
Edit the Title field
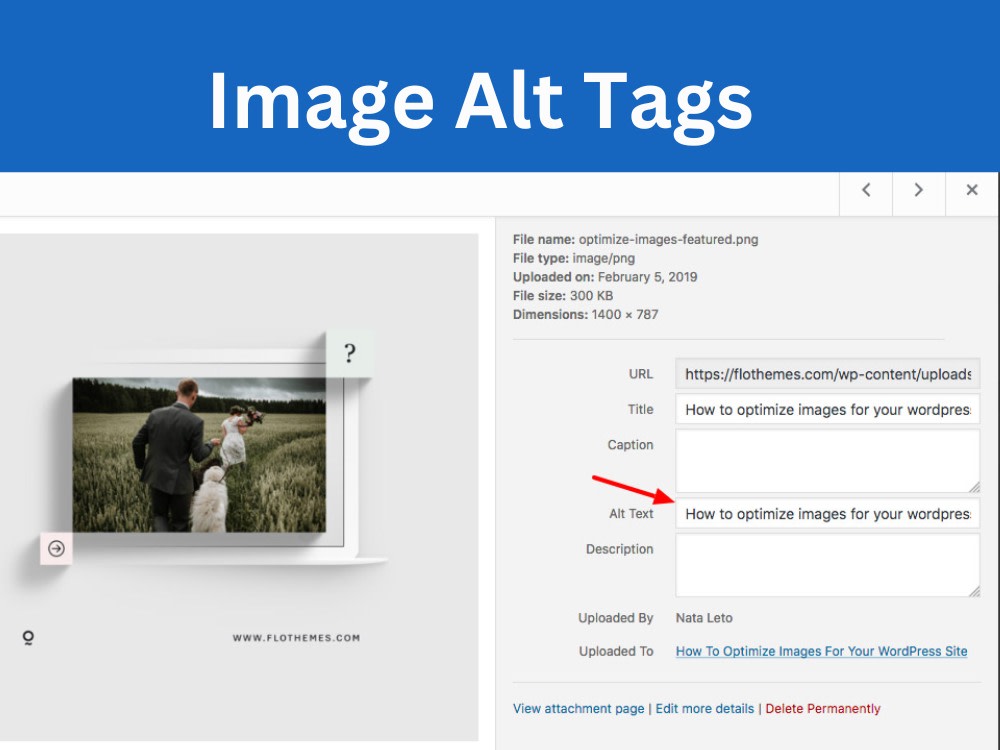(827, 409)
